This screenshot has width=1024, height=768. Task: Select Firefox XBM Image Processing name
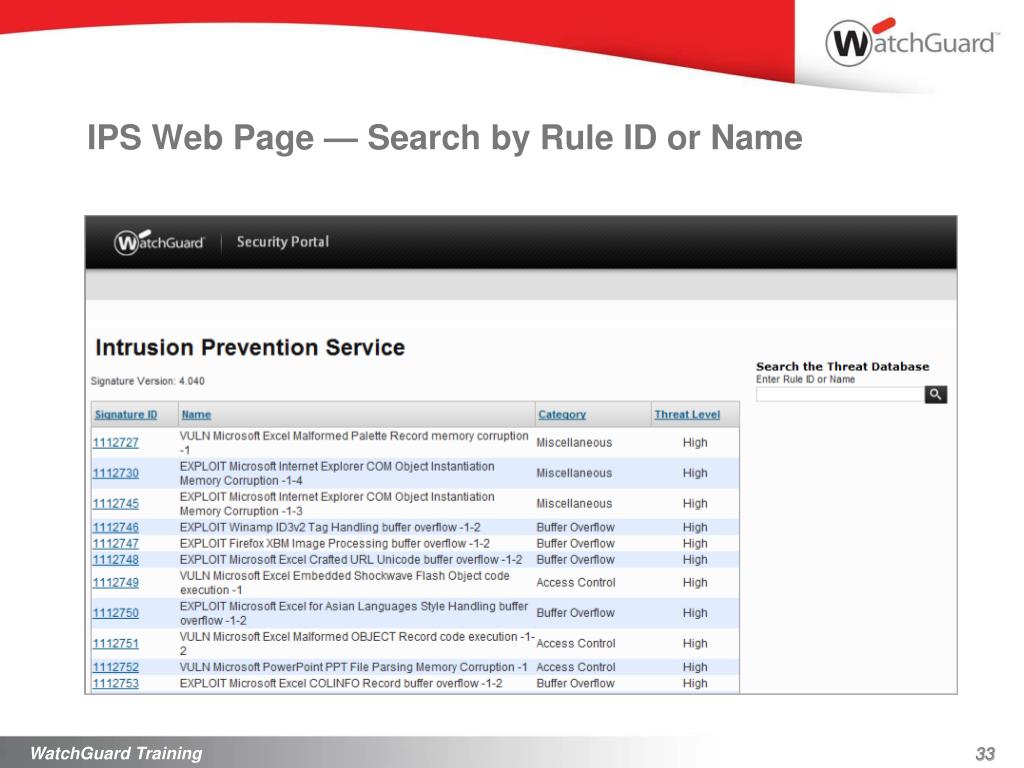coord(334,543)
